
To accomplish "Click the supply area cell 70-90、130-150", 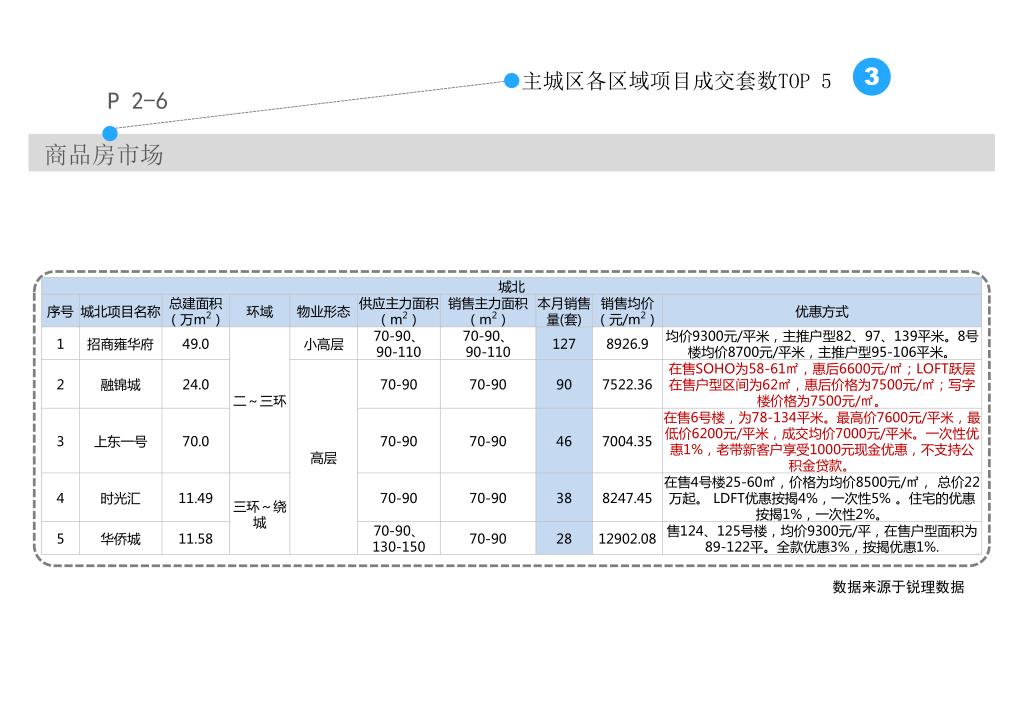I will pyautogui.click(x=398, y=539).
